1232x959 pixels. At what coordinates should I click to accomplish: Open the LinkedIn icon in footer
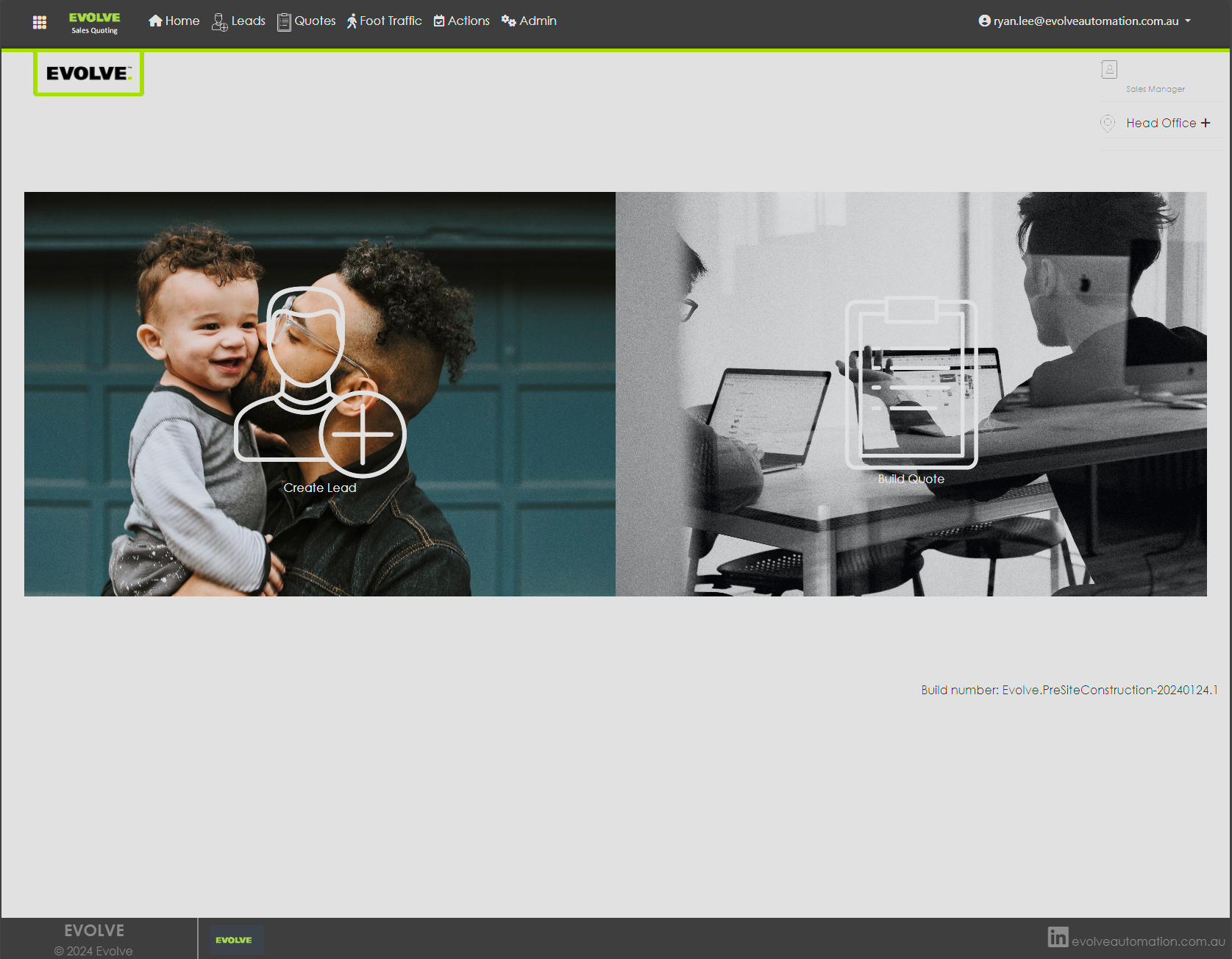pos(1058,937)
